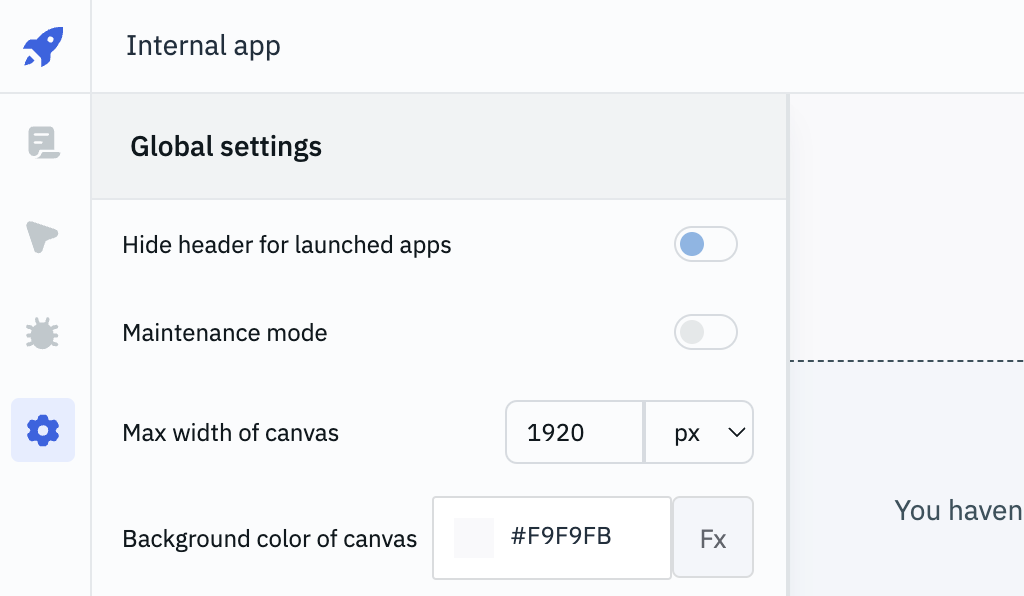
Task: Click the Maintenance mode label
Action: point(225,333)
